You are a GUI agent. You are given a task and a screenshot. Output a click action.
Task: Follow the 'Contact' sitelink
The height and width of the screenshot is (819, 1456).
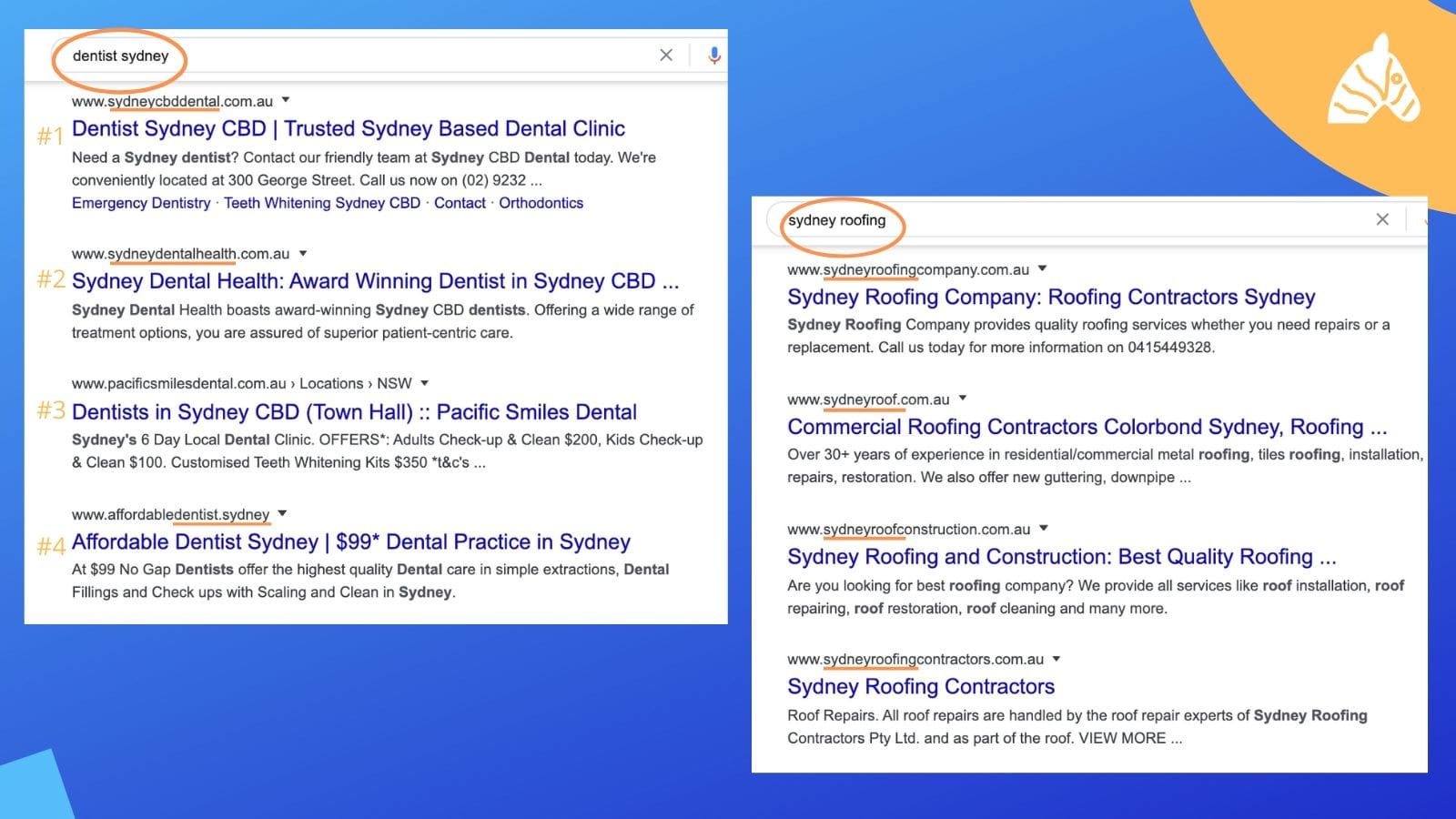(x=460, y=203)
